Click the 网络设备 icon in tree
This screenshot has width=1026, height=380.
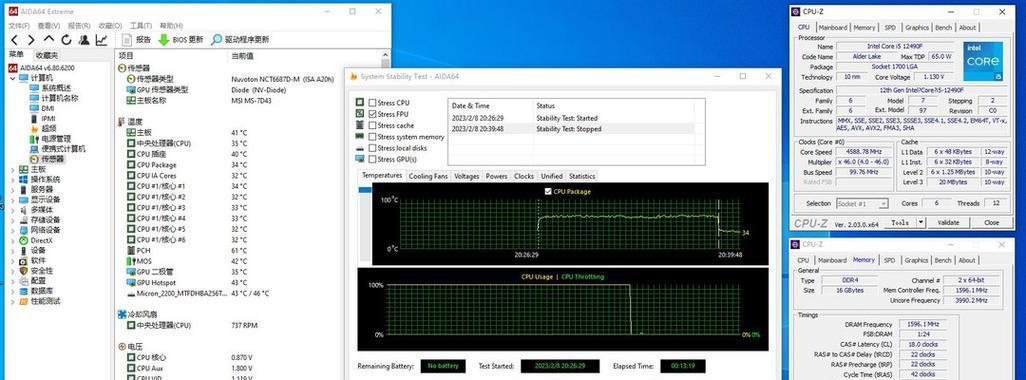click(x=24, y=230)
